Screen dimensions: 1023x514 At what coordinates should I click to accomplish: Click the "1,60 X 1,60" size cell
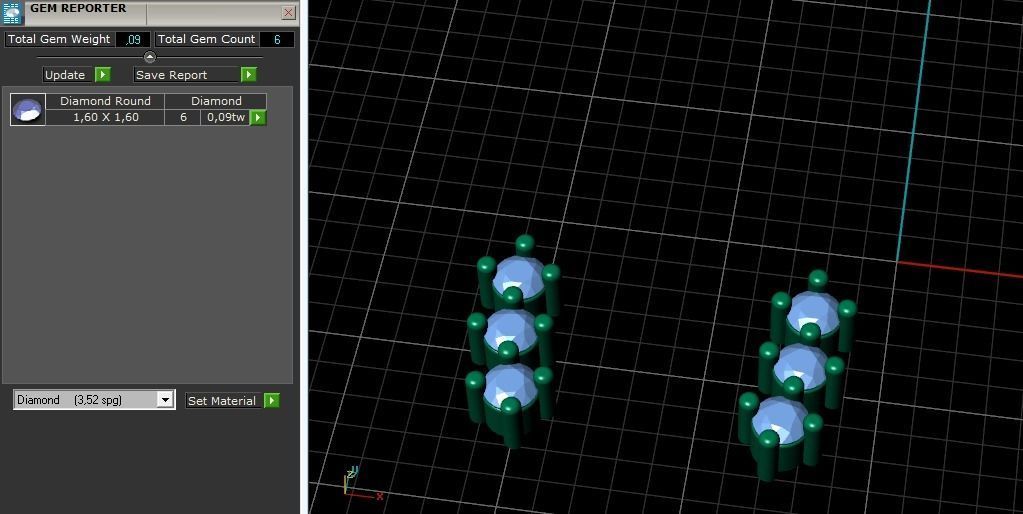pos(105,117)
